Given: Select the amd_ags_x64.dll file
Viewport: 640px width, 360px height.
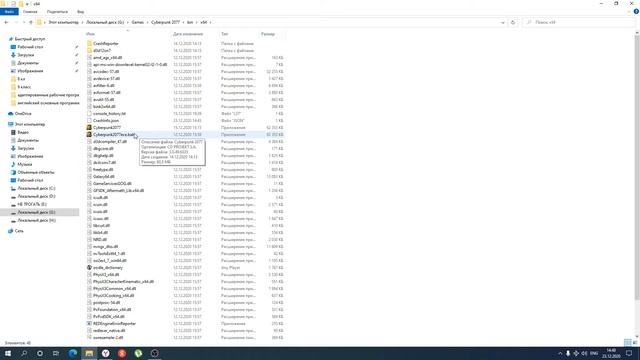Looking at the screenshot, I should pyautogui.click(x=107, y=58).
